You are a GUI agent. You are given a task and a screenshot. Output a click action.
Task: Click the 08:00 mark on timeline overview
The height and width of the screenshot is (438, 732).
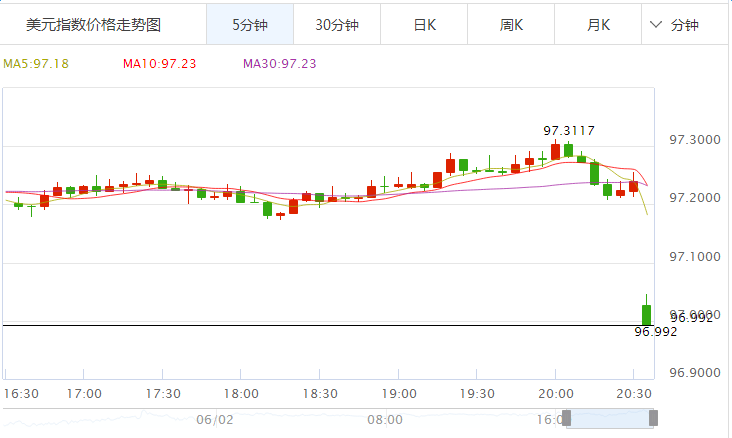385,420
